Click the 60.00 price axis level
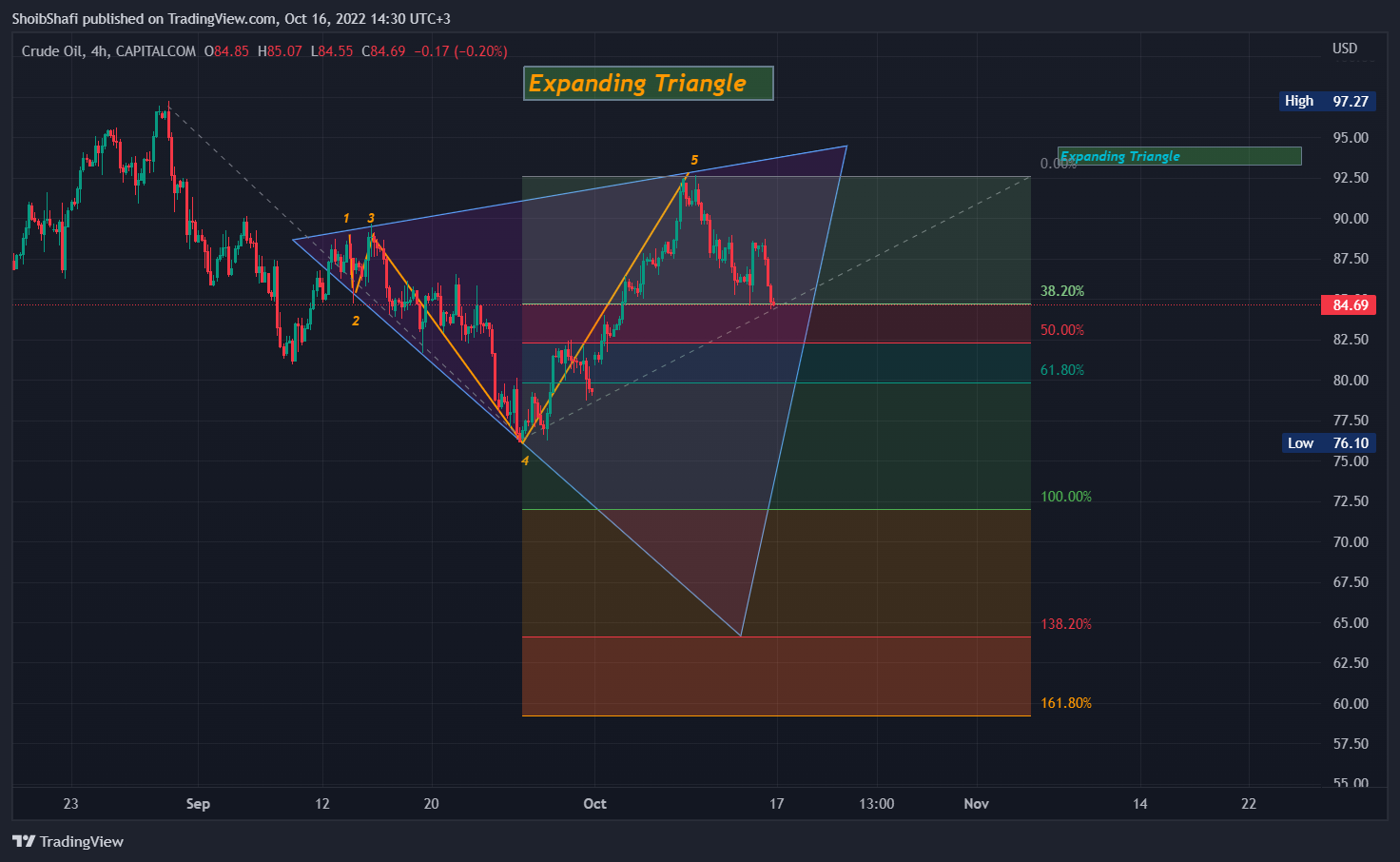 (1351, 704)
